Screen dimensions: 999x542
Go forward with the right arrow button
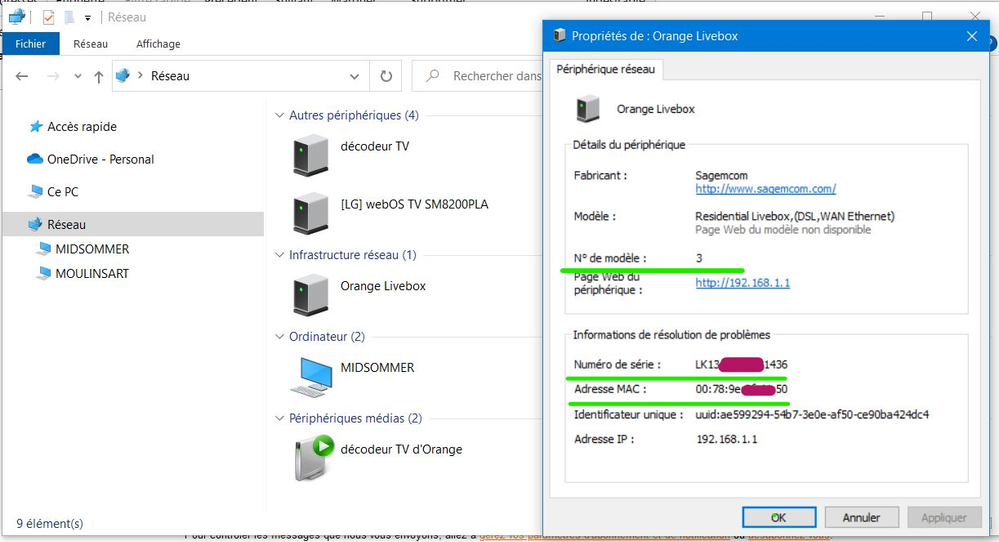53,76
